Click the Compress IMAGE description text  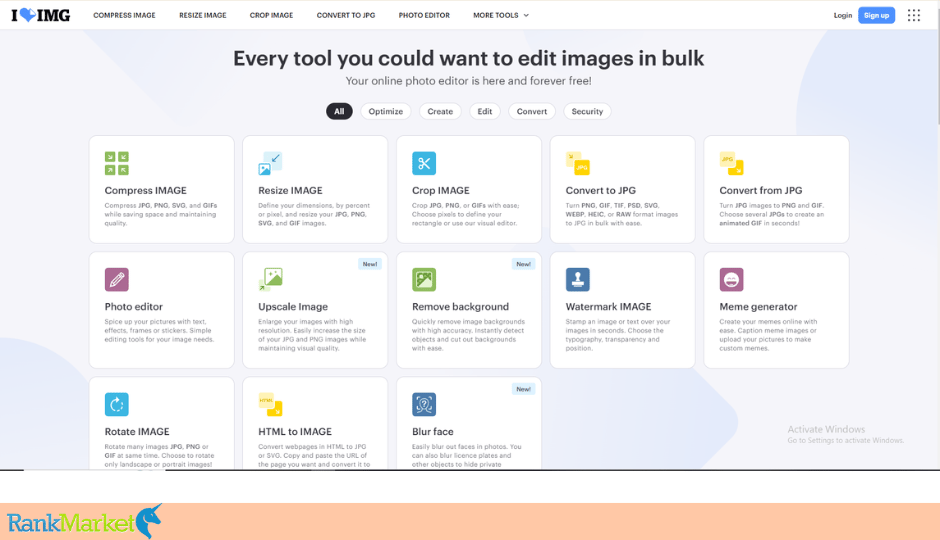pos(161,215)
